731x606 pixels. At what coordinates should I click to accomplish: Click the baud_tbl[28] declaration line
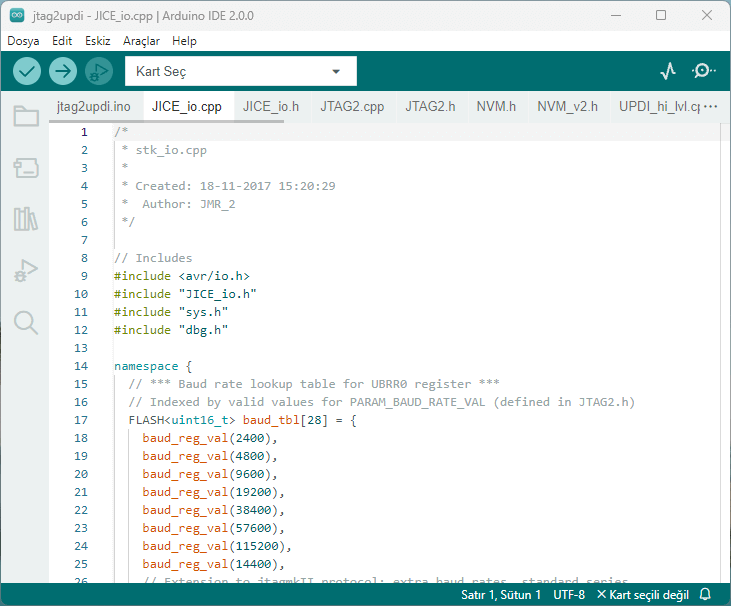point(242,420)
